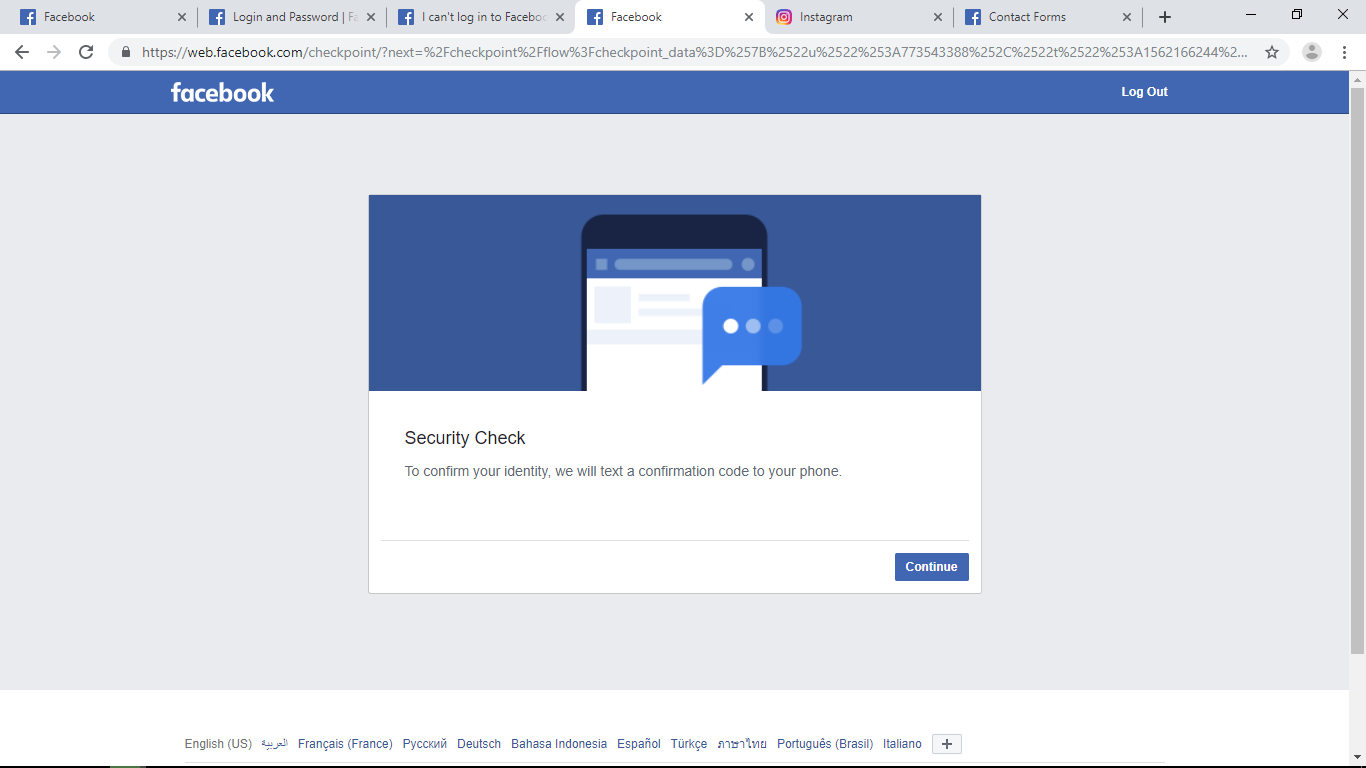Choose the English (US) language link

[x=218, y=744]
